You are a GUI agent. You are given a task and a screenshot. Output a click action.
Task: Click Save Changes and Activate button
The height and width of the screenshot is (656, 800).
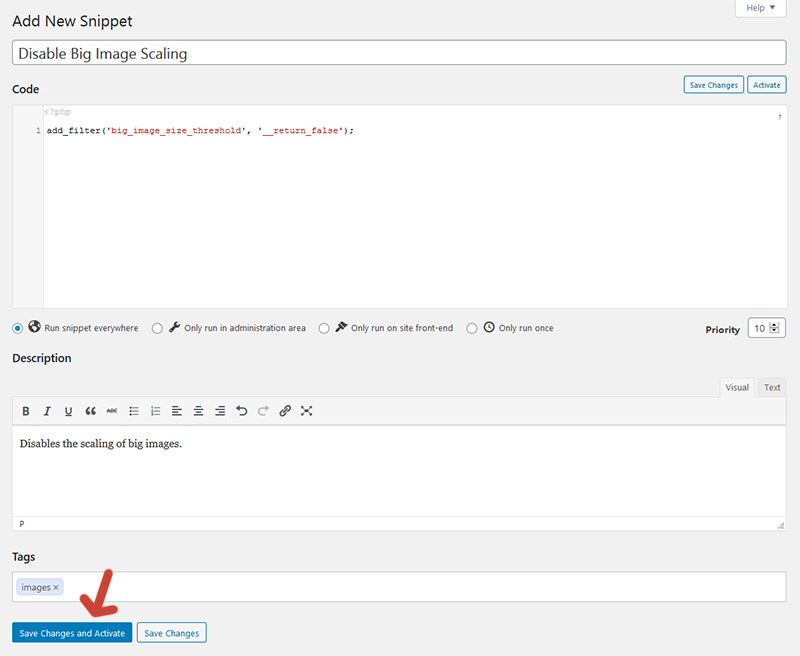coord(72,633)
